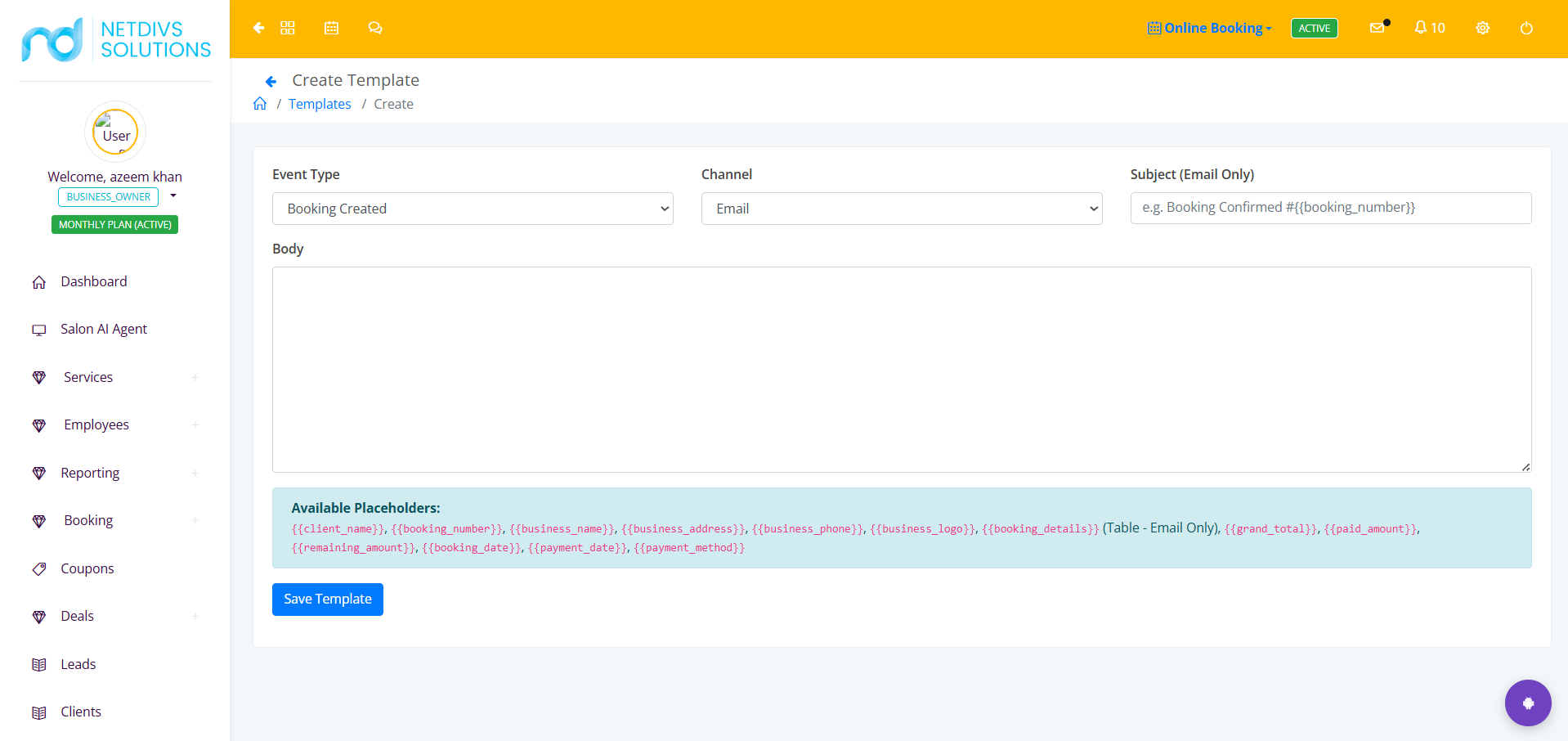The image size is (1568, 741).
Task: Click the Save Template button
Action: tap(328, 600)
